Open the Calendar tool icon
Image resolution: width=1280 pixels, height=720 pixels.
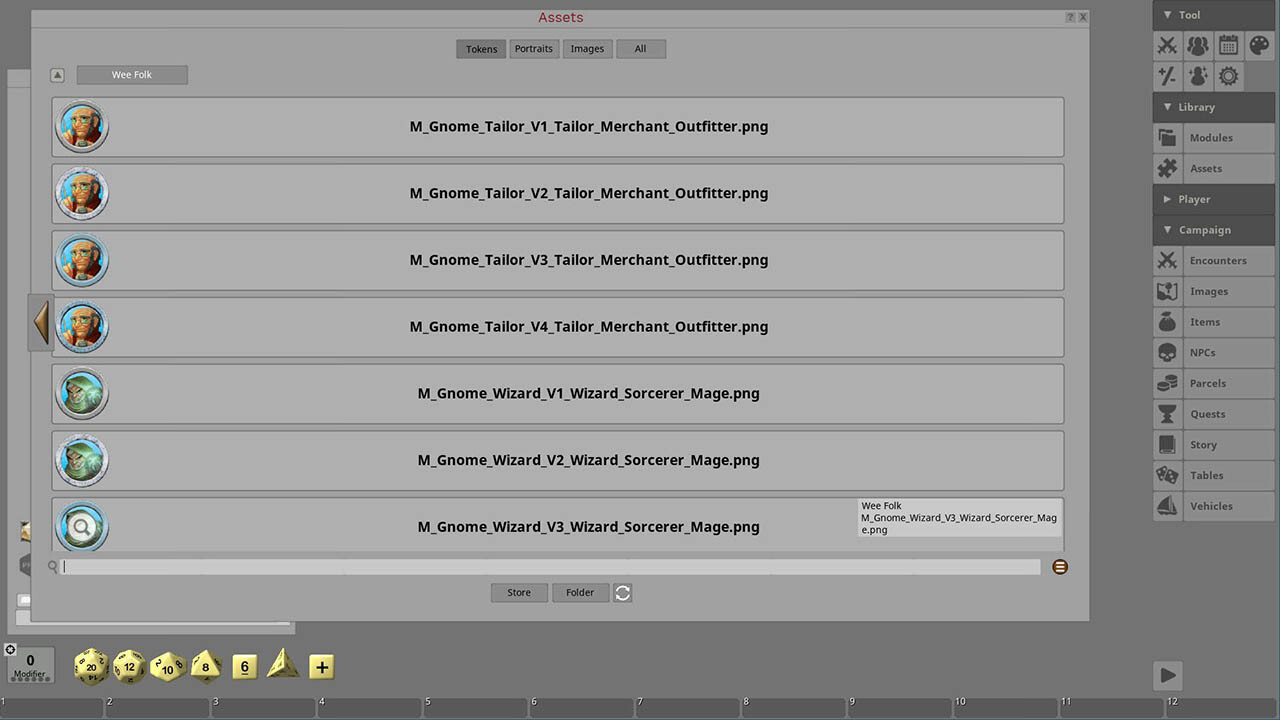[1229, 45]
